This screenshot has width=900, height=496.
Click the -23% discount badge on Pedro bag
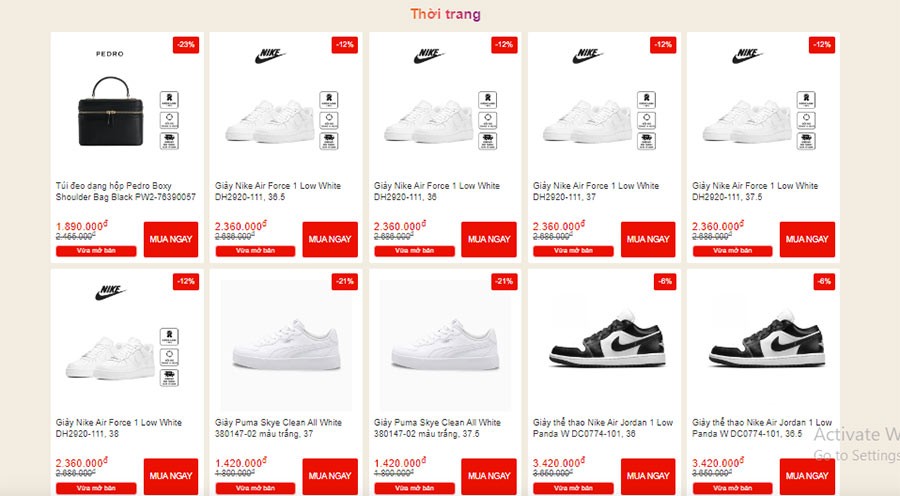185,45
